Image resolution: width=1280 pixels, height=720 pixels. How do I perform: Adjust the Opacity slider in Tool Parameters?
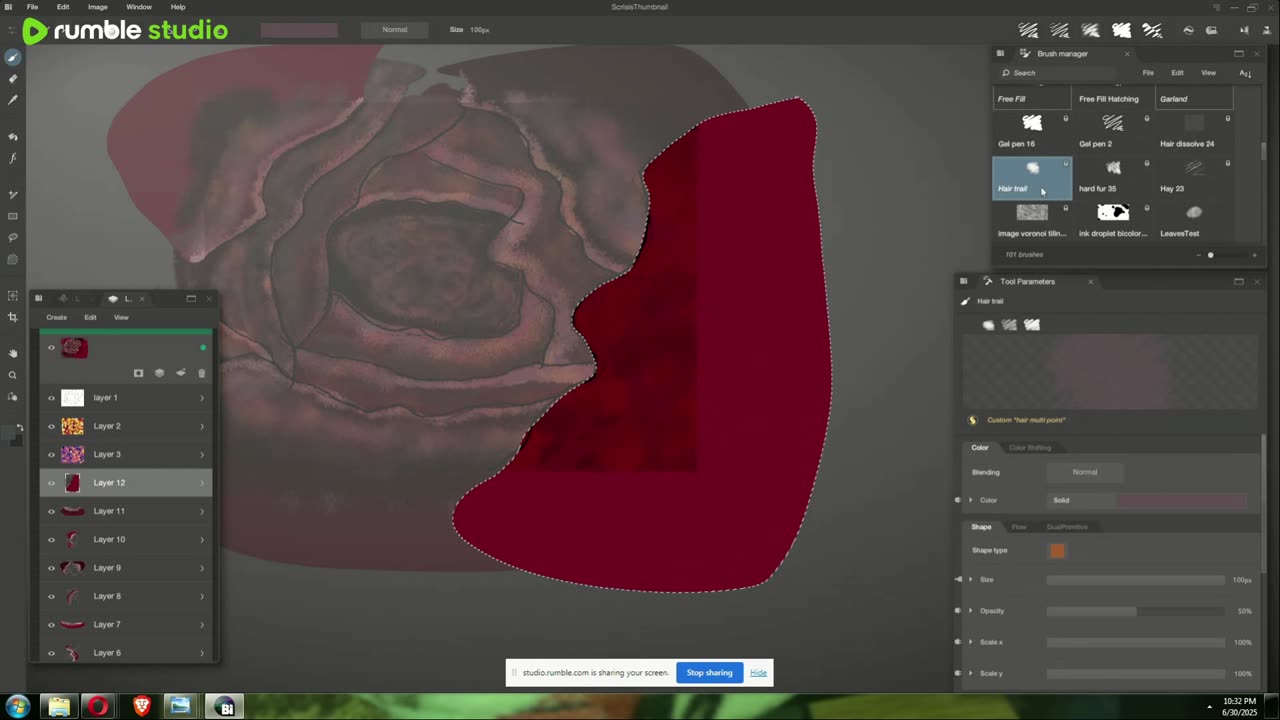1135,611
